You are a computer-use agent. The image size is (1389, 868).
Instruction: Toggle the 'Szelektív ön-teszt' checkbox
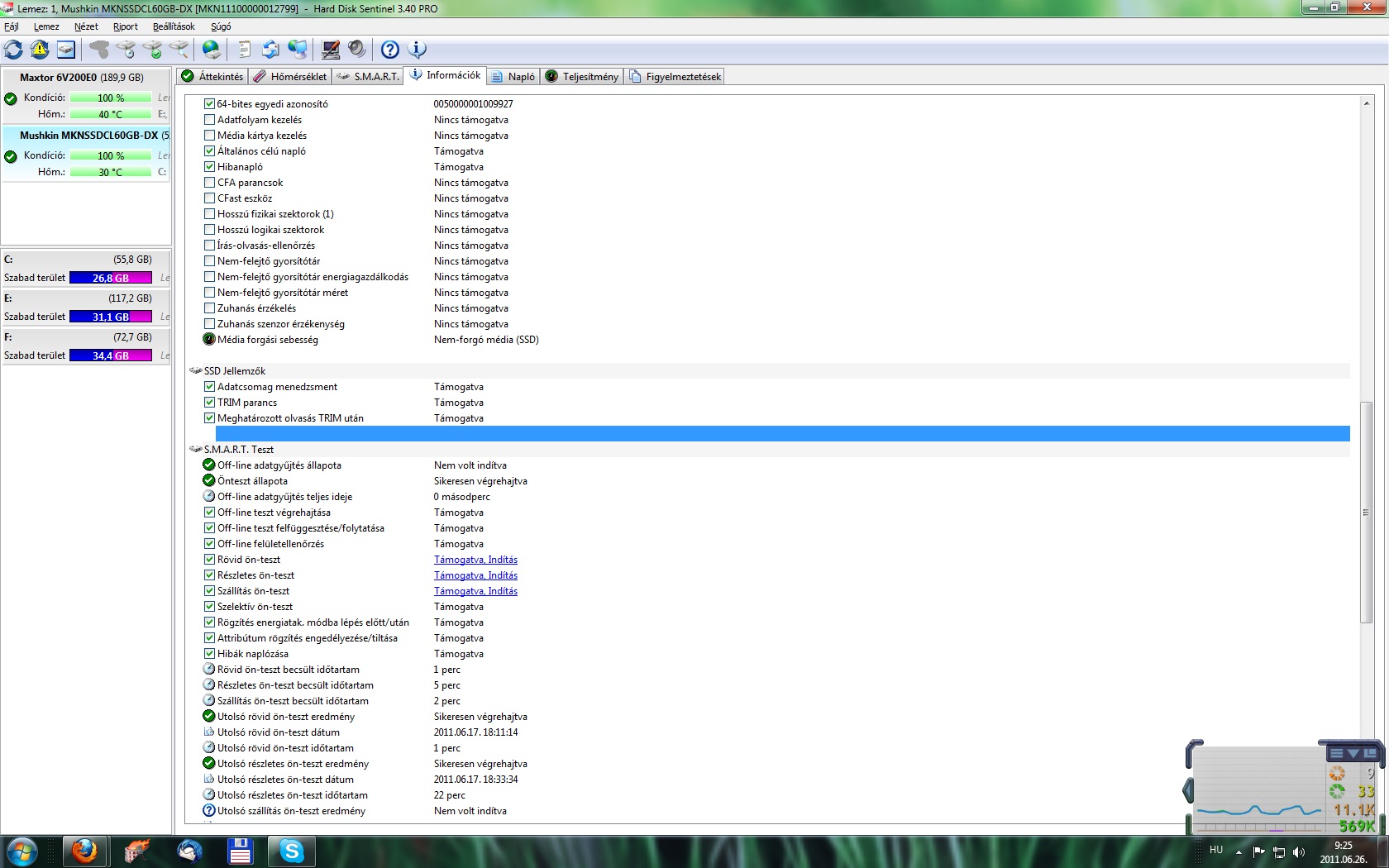(x=209, y=607)
